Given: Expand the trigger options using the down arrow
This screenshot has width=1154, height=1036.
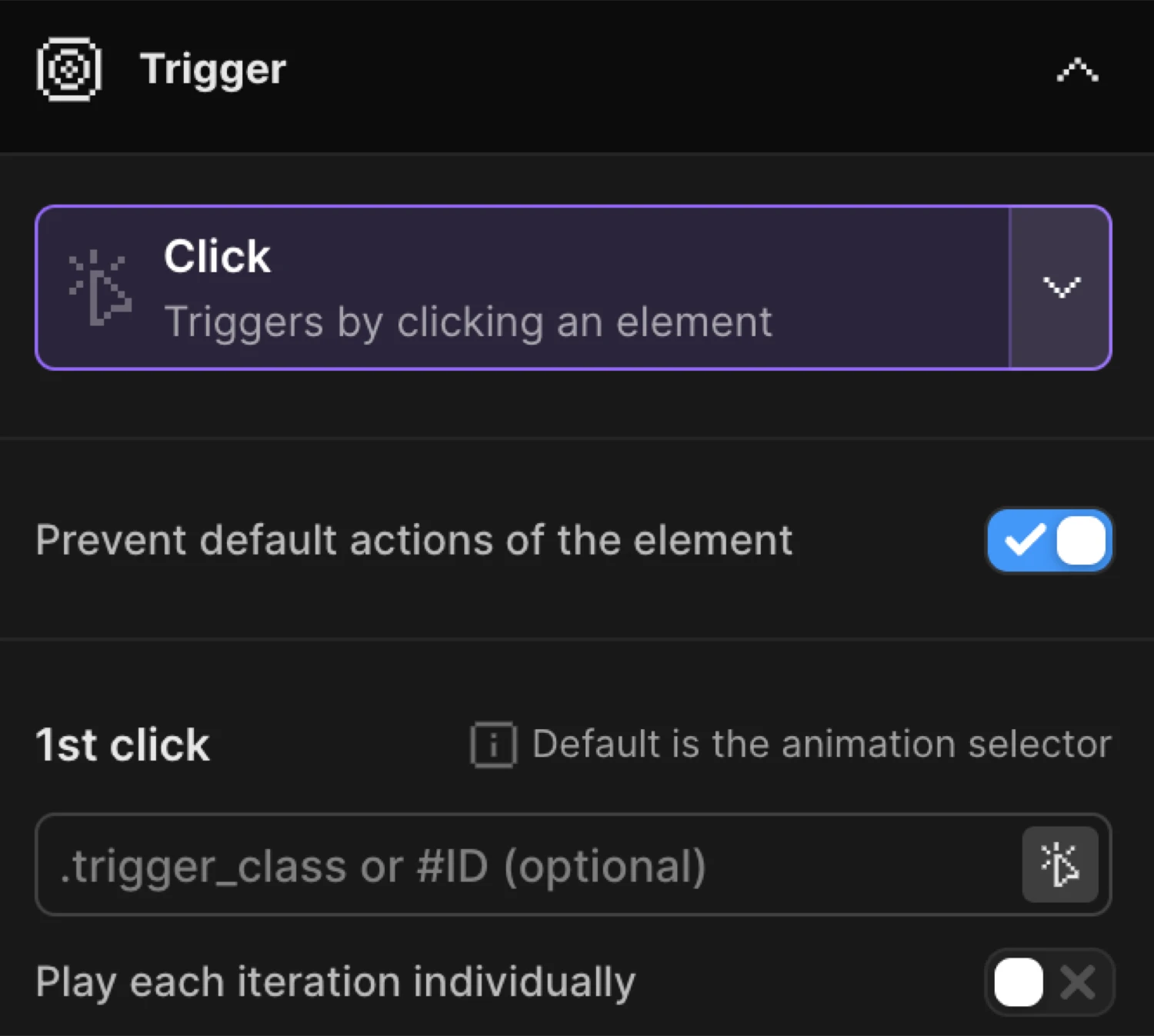Looking at the screenshot, I should point(1062,288).
